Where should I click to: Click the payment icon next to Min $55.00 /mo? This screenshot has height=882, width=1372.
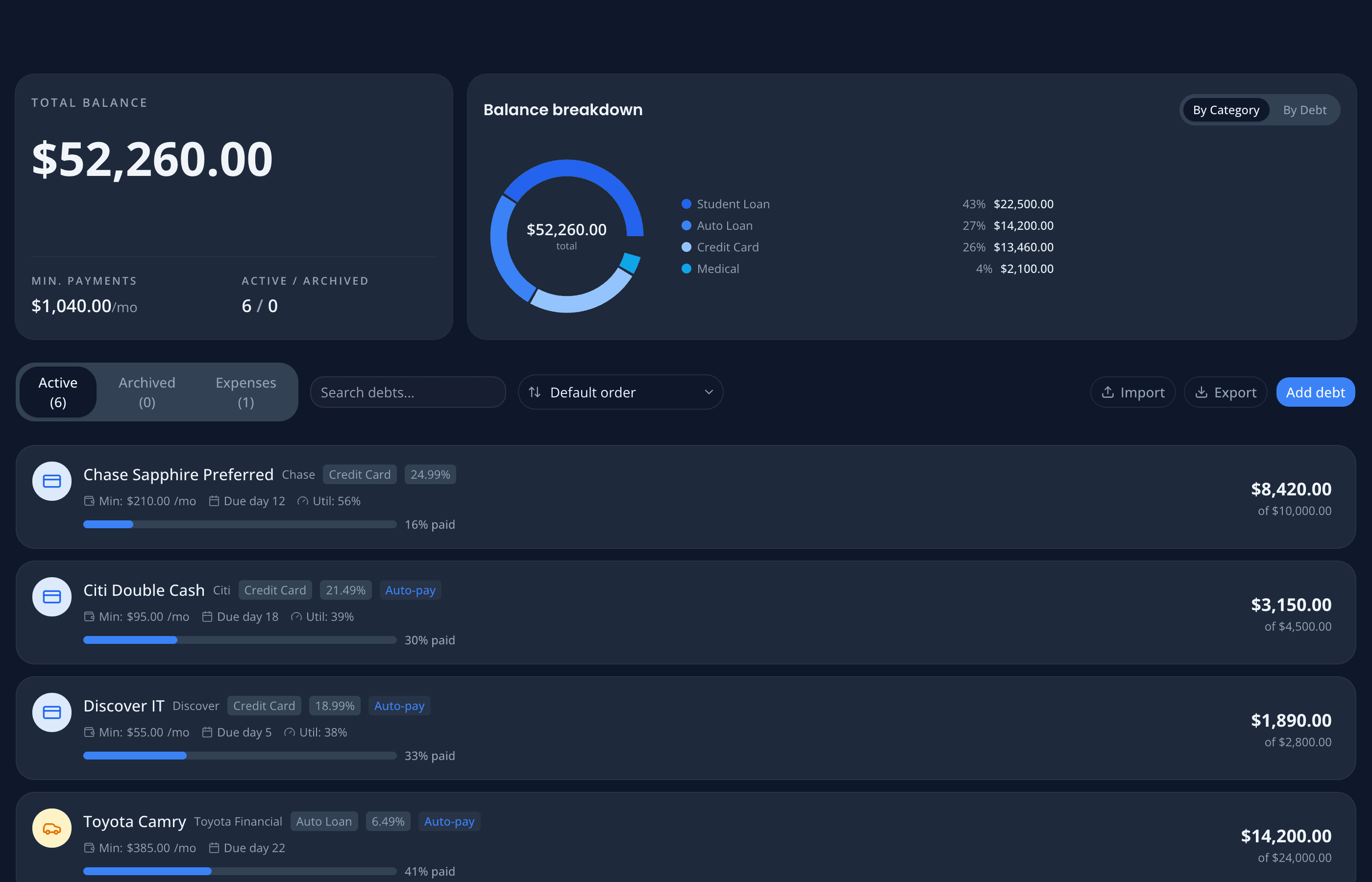89,732
